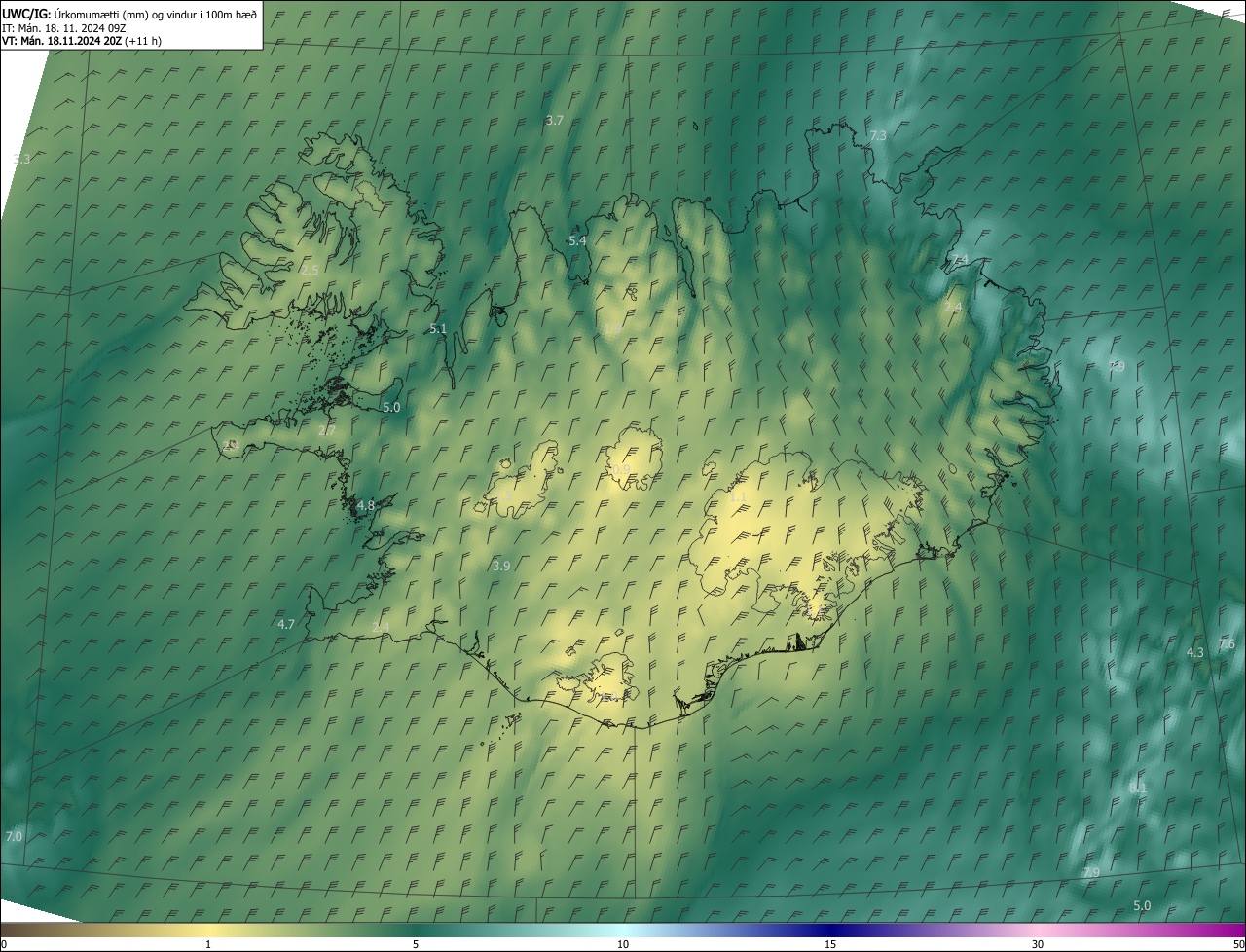Click the 2.5 value in the Westfjords

pyautogui.click(x=310, y=270)
